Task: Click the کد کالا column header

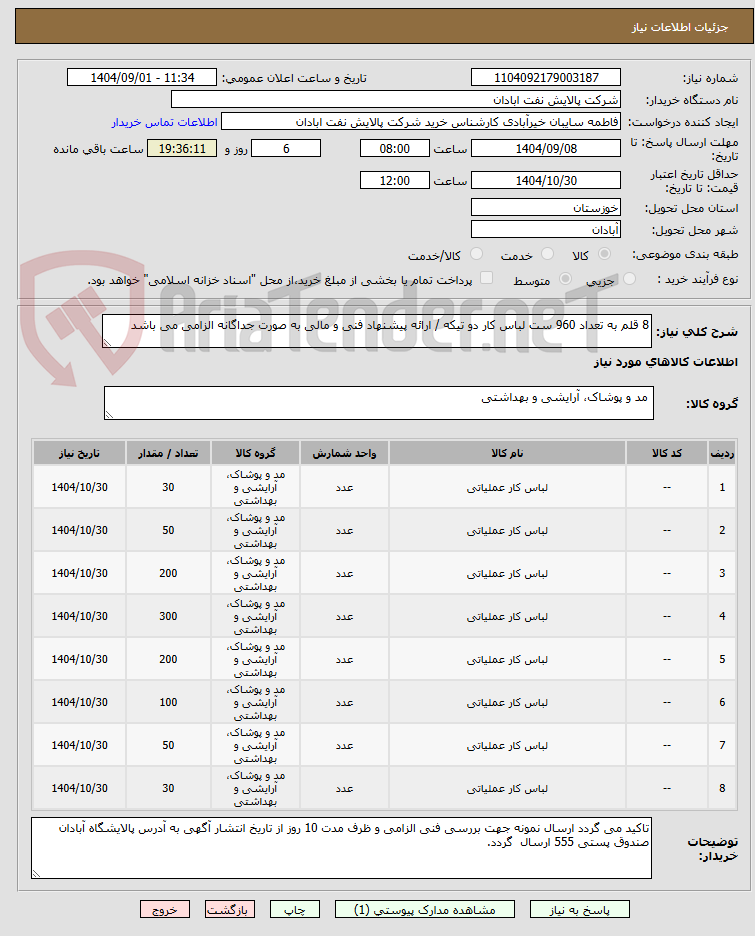Action: (x=667, y=453)
